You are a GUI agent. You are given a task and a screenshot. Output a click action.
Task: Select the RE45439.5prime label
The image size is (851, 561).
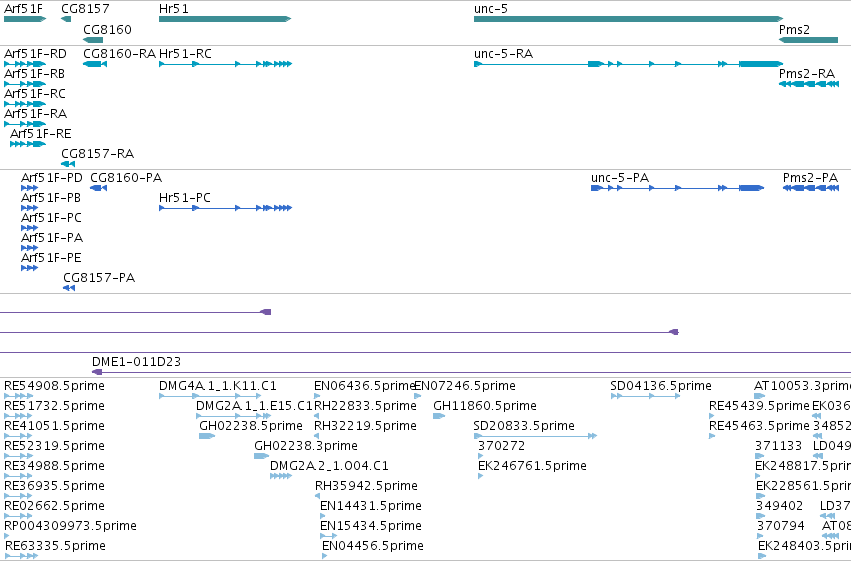759,406
